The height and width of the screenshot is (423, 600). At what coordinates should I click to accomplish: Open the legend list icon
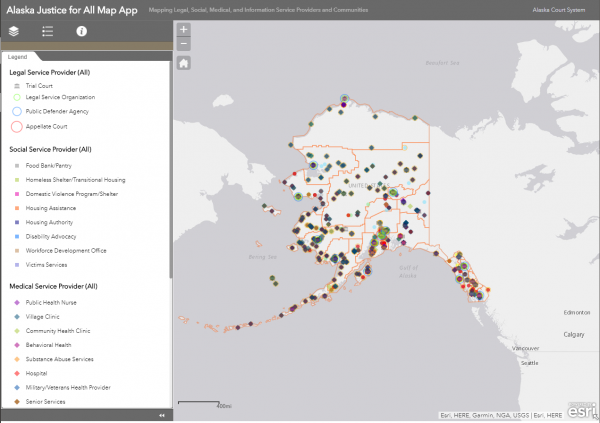(x=47, y=32)
